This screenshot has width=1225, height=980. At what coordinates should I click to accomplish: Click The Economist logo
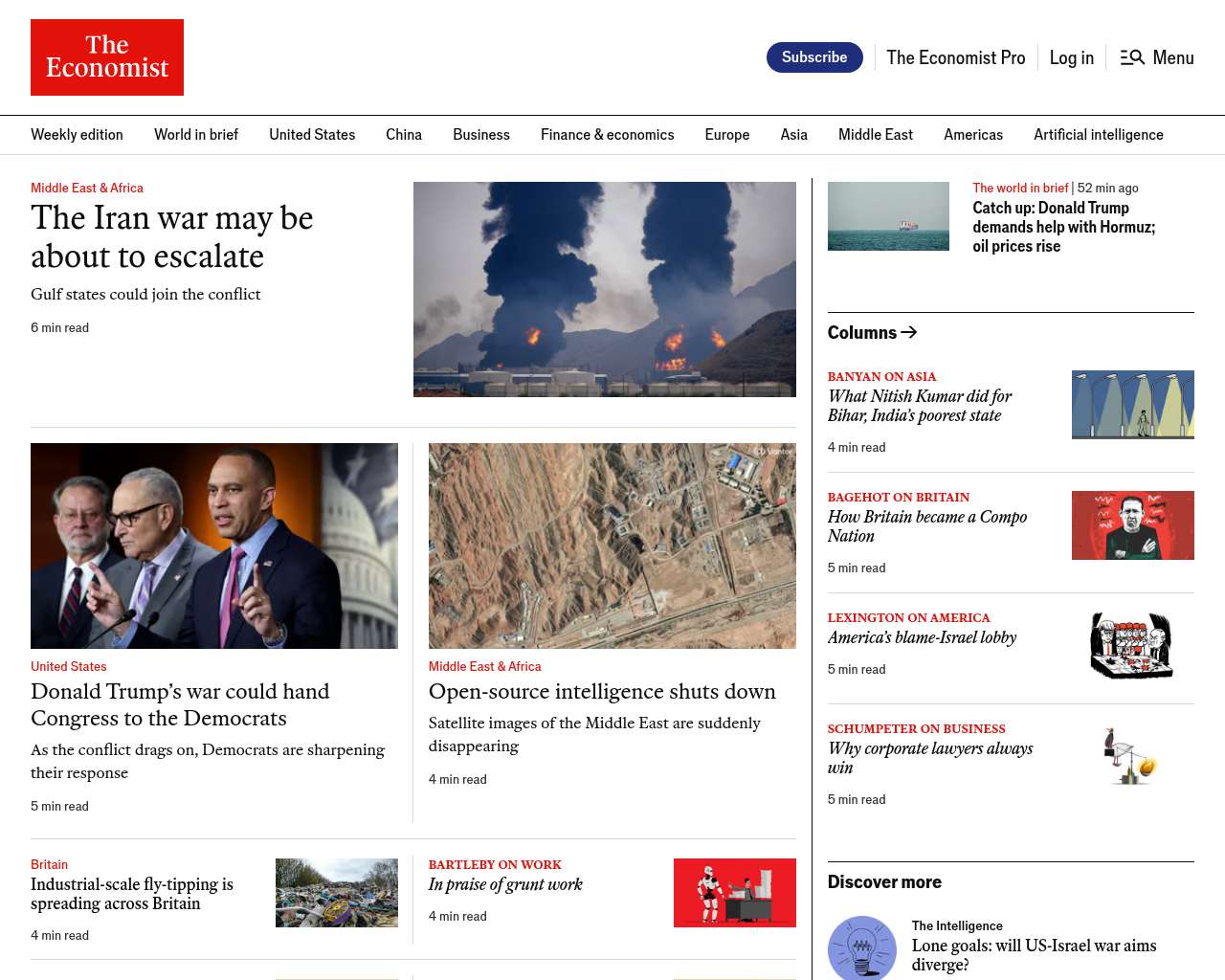tap(107, 57)
